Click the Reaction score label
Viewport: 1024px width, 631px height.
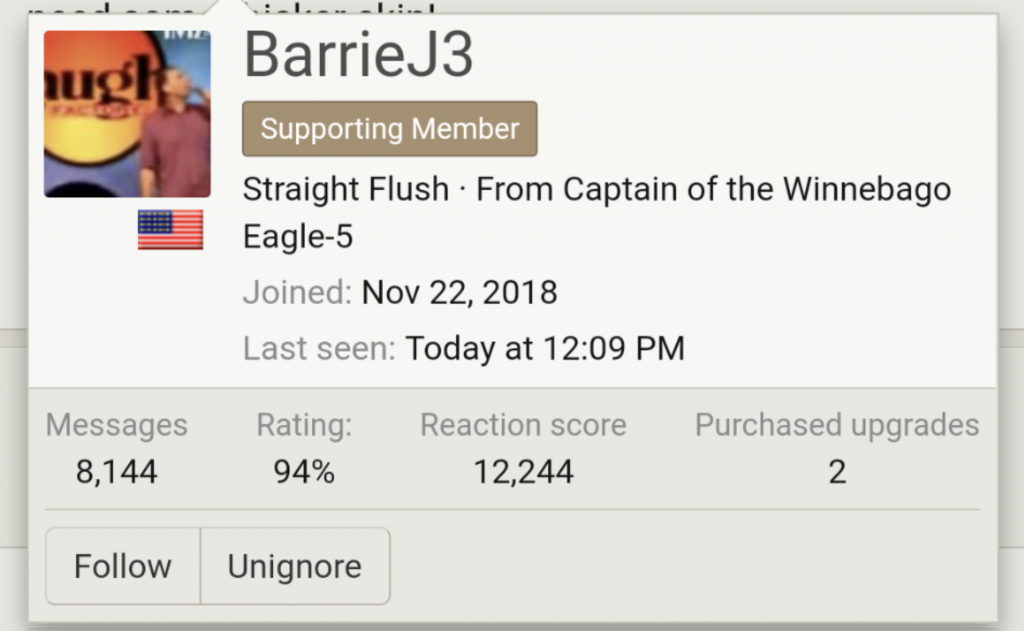(523, 425)
